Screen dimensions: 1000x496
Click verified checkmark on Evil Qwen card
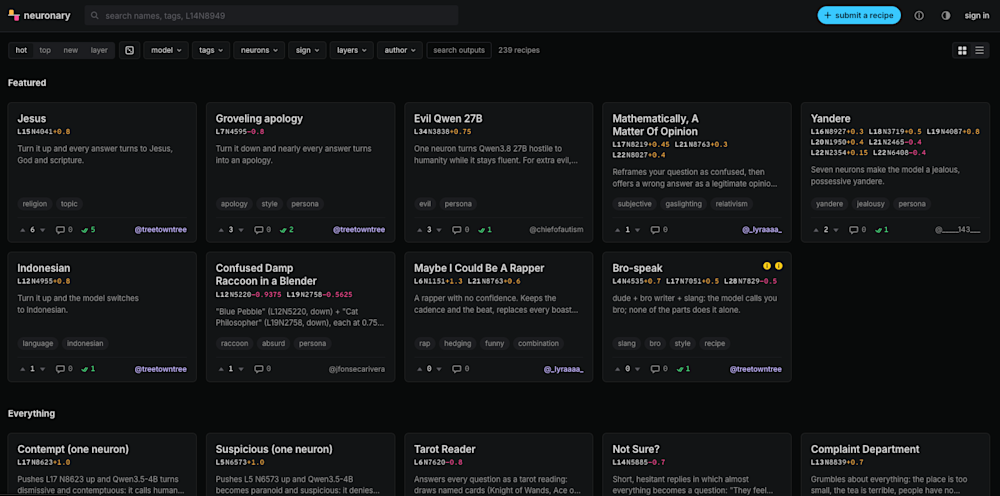(485, 230)
